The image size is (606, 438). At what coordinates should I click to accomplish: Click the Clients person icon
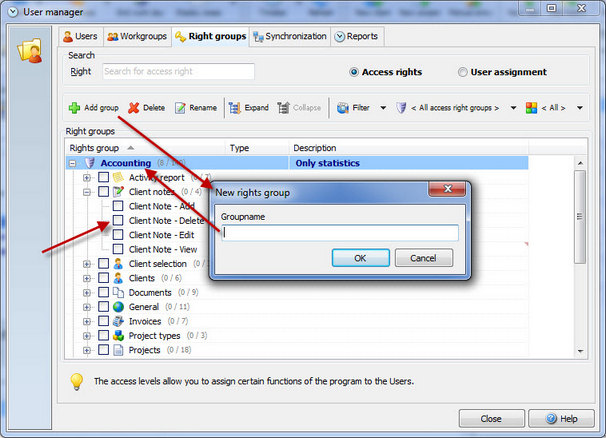click(x=118, y=278)
